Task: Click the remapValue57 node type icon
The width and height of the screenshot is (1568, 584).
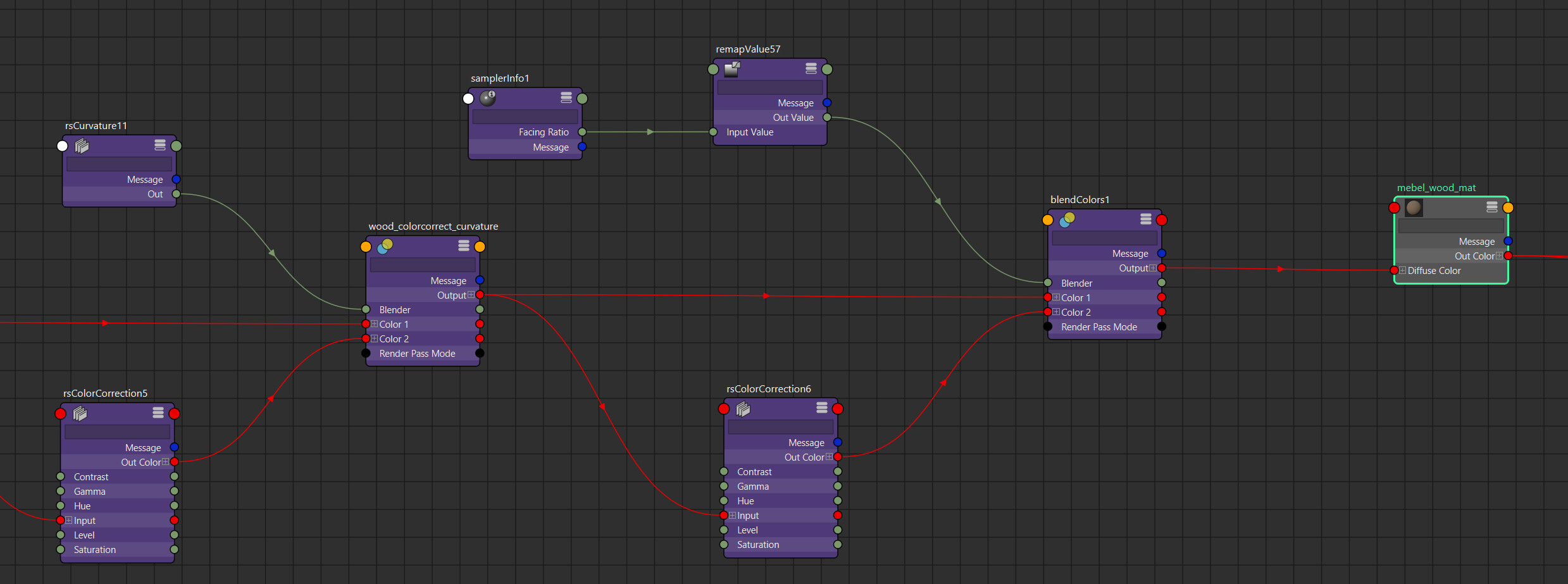Action: [732, 68]
